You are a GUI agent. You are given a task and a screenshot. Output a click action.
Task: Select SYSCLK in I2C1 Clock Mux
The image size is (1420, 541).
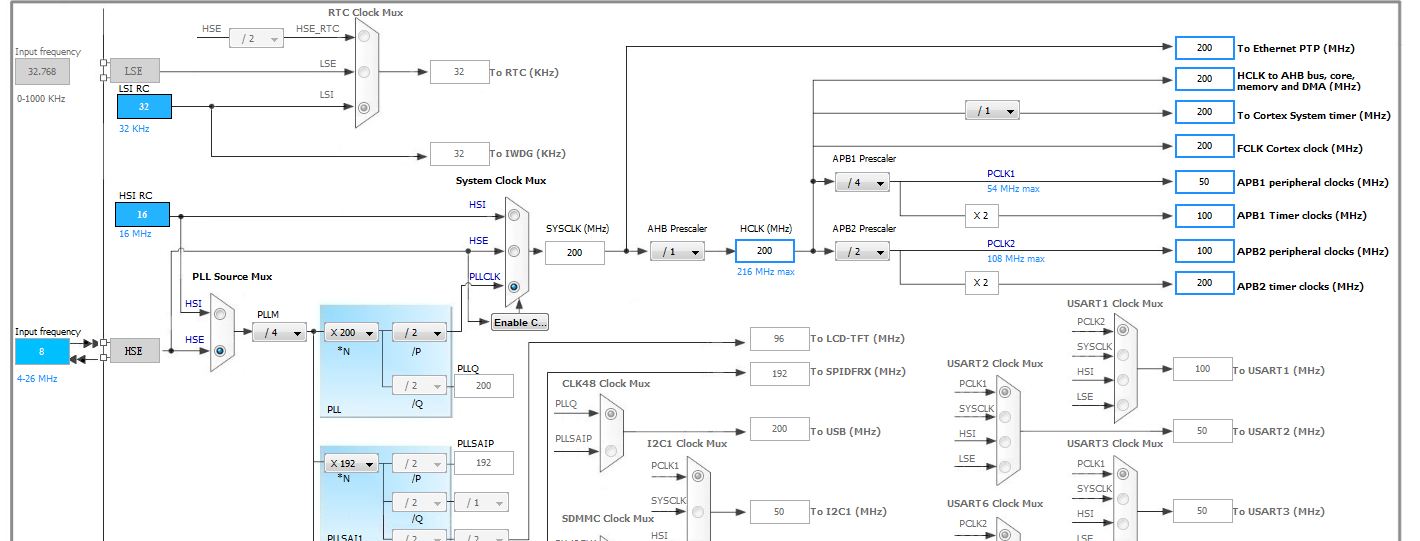(x=700, y=511)
